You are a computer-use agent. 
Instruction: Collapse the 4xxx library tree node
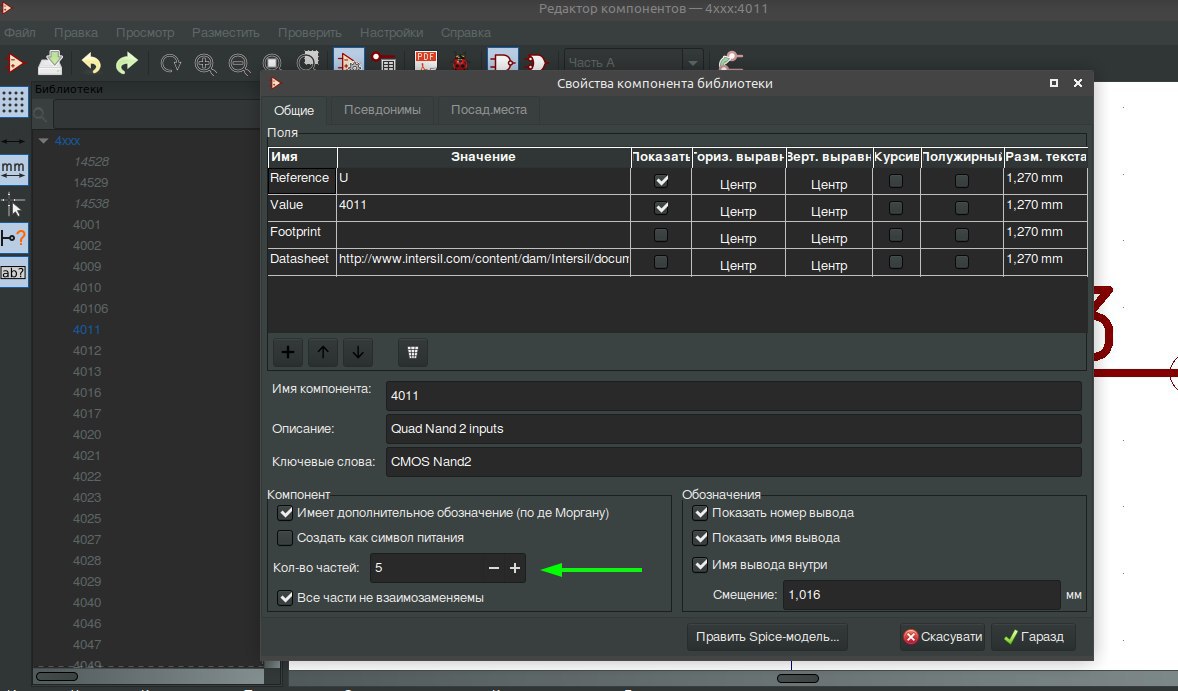43,141
